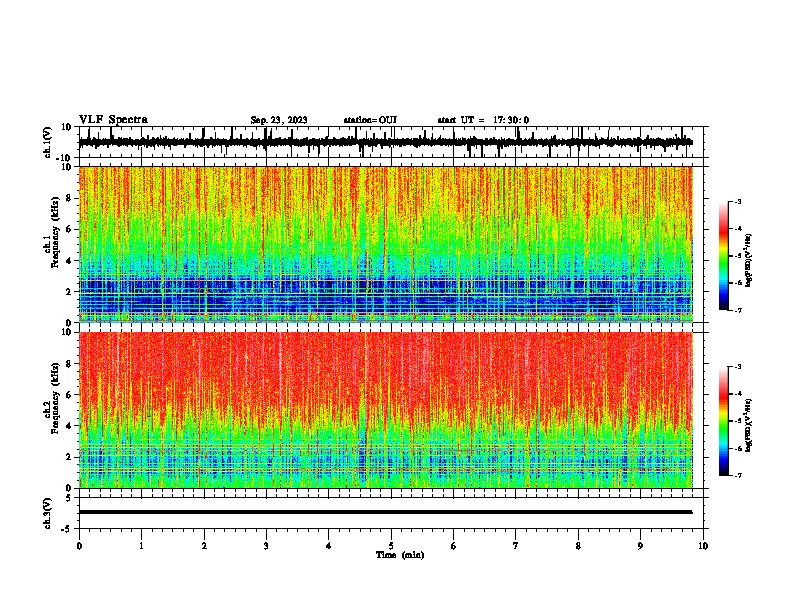The width and height of the screenshot is (792, 612).
Task: Click the ch.1 spectrogram plot area
Action: coord(385,244)
